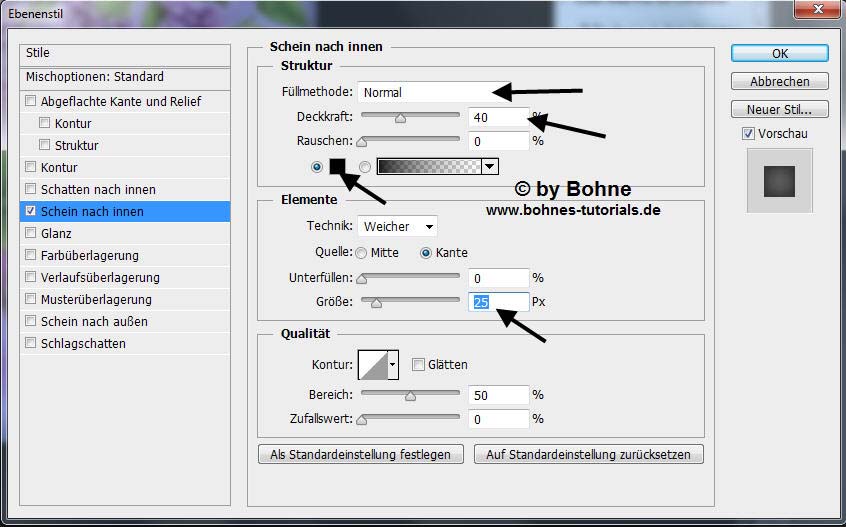Expand the Kontur contour picker arrow

pyautogui.click(x=393, y=365)
